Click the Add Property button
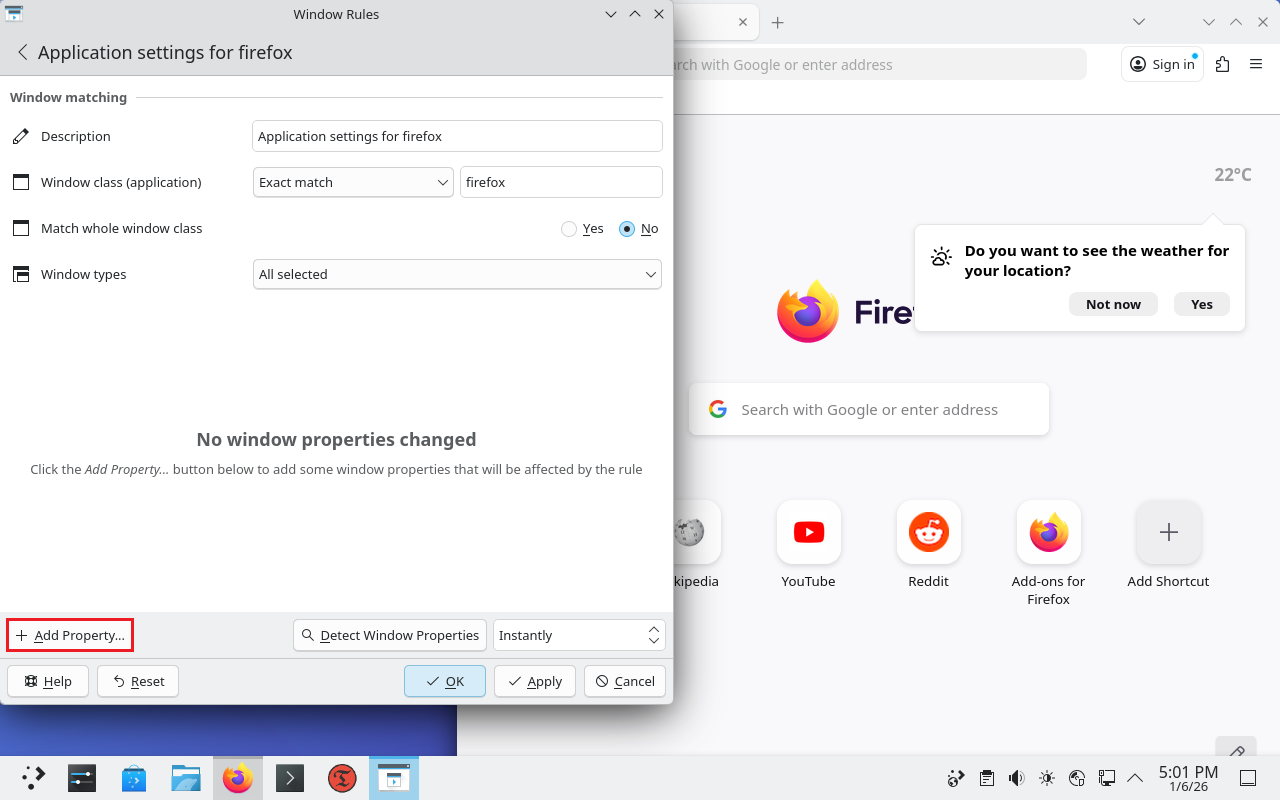 [70, 636]
